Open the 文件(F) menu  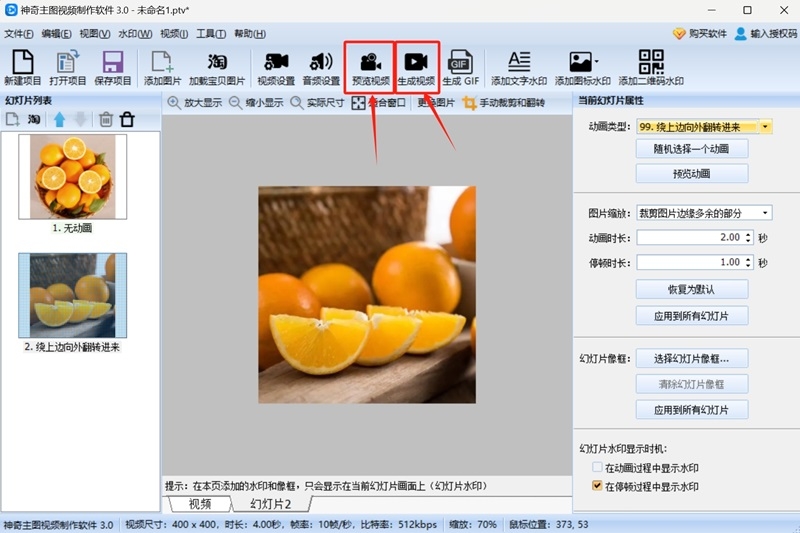click(19, 34)
